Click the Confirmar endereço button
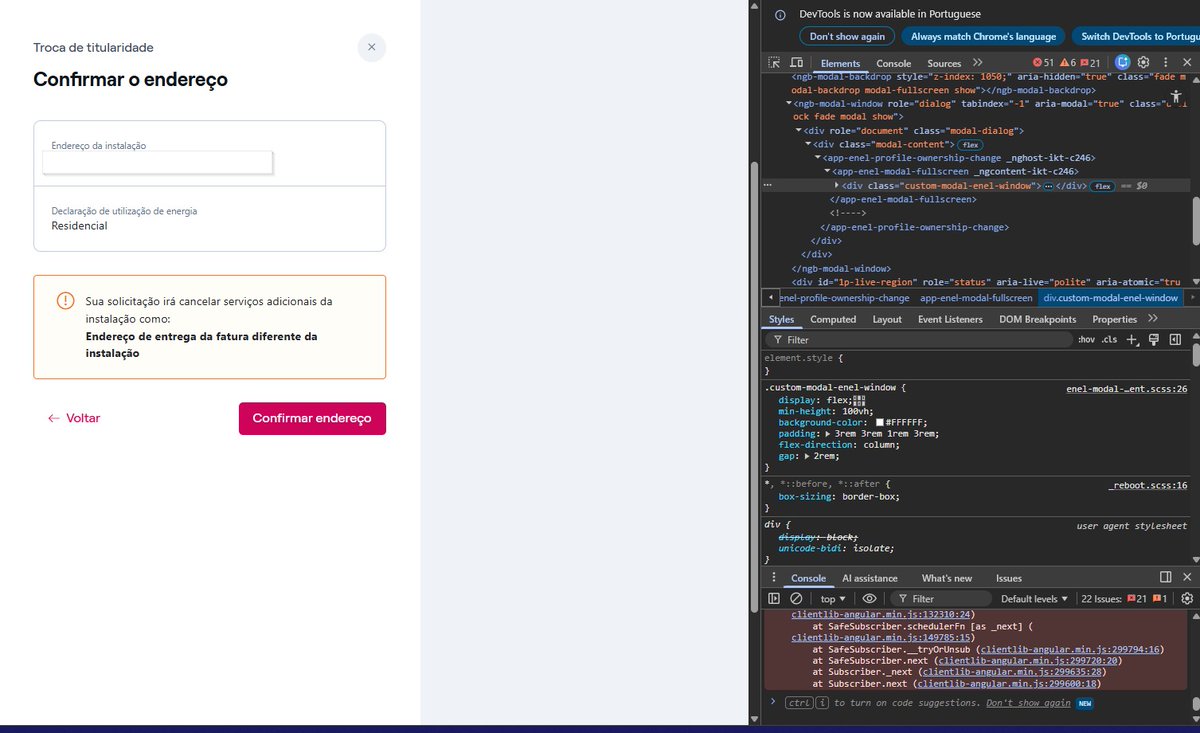The width and height of the screenshot is (1200, 733). pyautogui.click(x=312, y=418)
